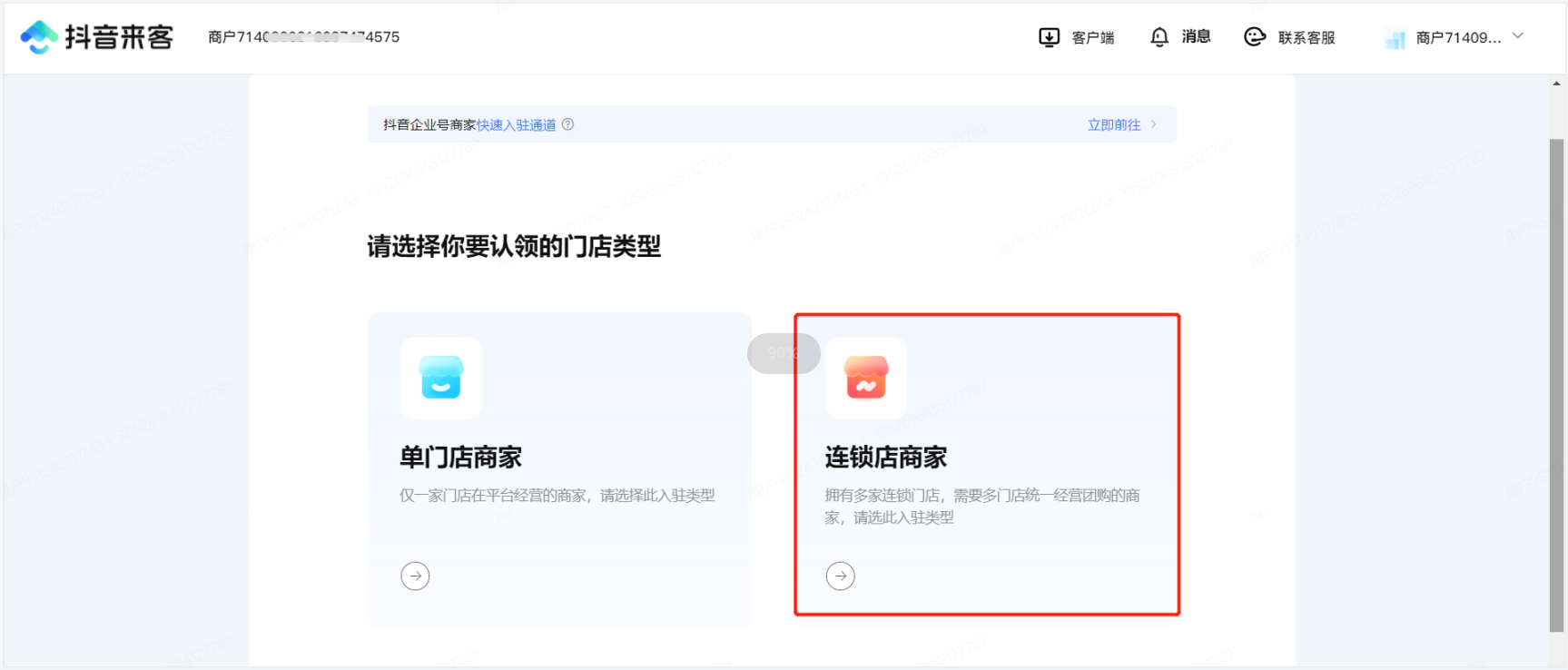Click the red 连锁店商家 shop icon
This screenshot has width=1568, height=670.
point(866,378)
